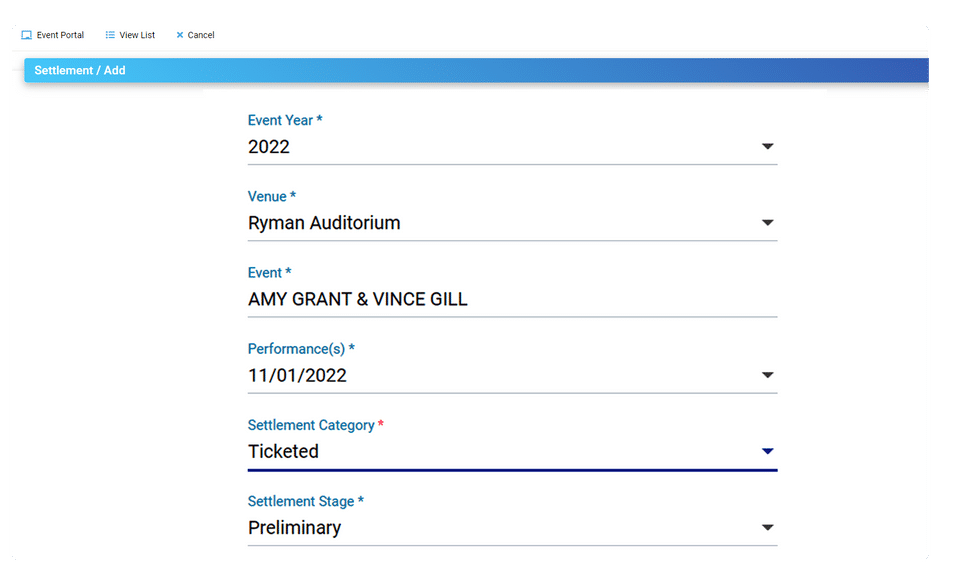960x585 pixels.
Task: Expand the Settlement Stage dropdown arrow
Action: coord(767,527)
